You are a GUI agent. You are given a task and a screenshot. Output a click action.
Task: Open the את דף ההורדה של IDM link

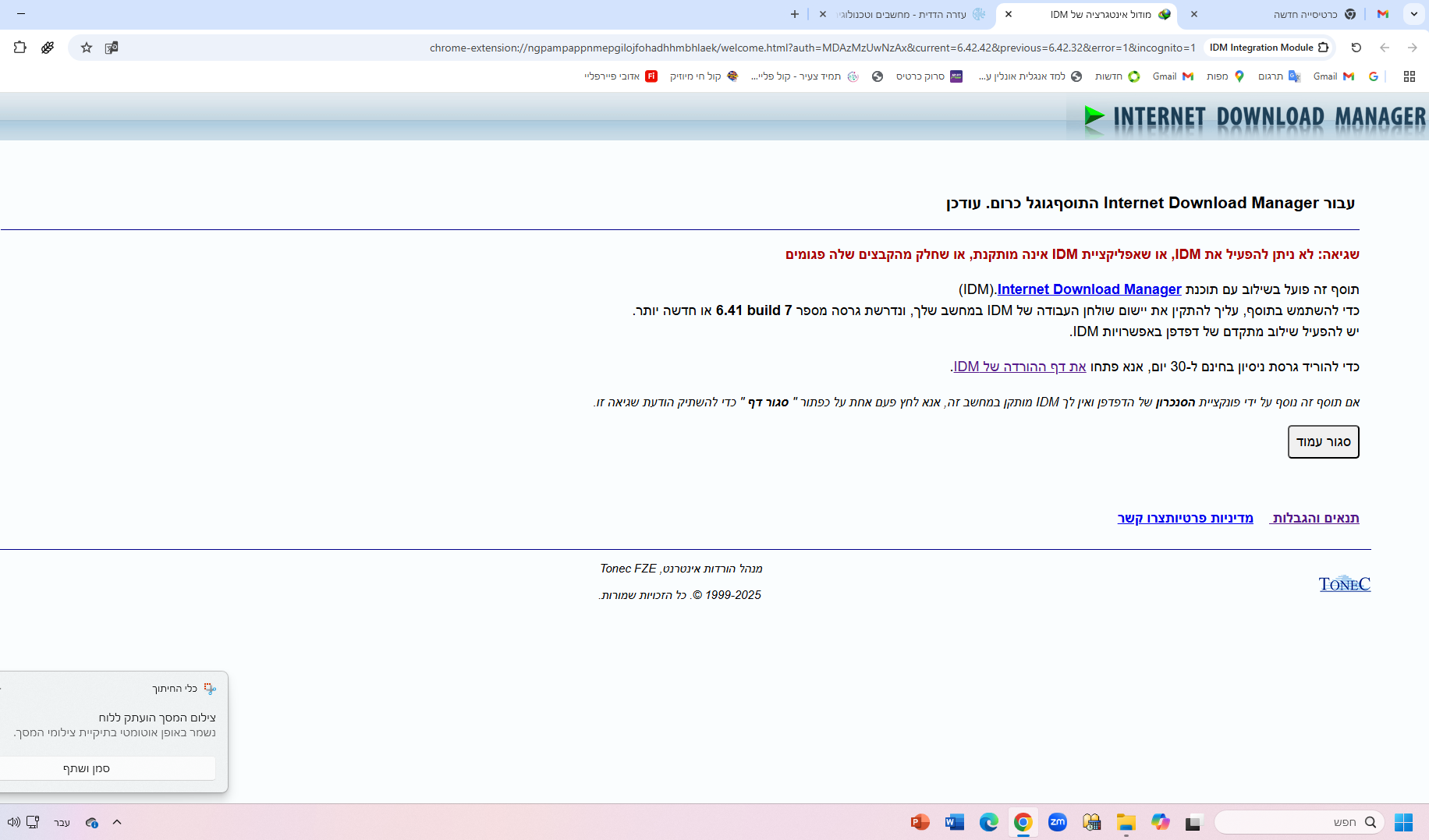(x=1019, y=367)
